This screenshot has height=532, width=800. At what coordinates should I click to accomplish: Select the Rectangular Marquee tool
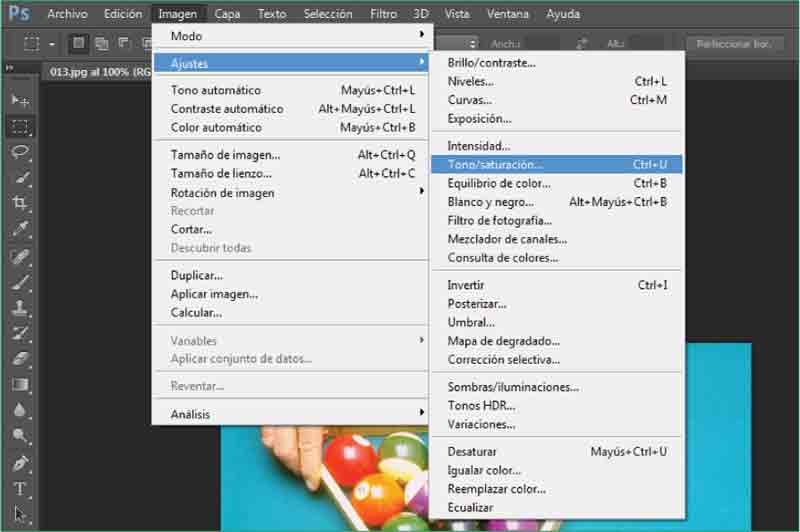click(20, 126)
